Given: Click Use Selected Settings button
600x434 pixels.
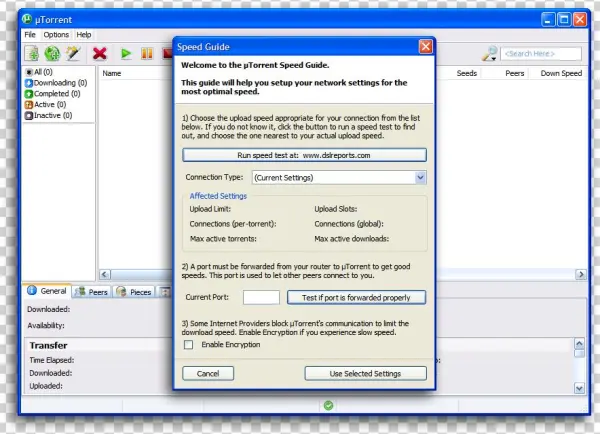Looking at the screenshot, I should pos(365,374).
